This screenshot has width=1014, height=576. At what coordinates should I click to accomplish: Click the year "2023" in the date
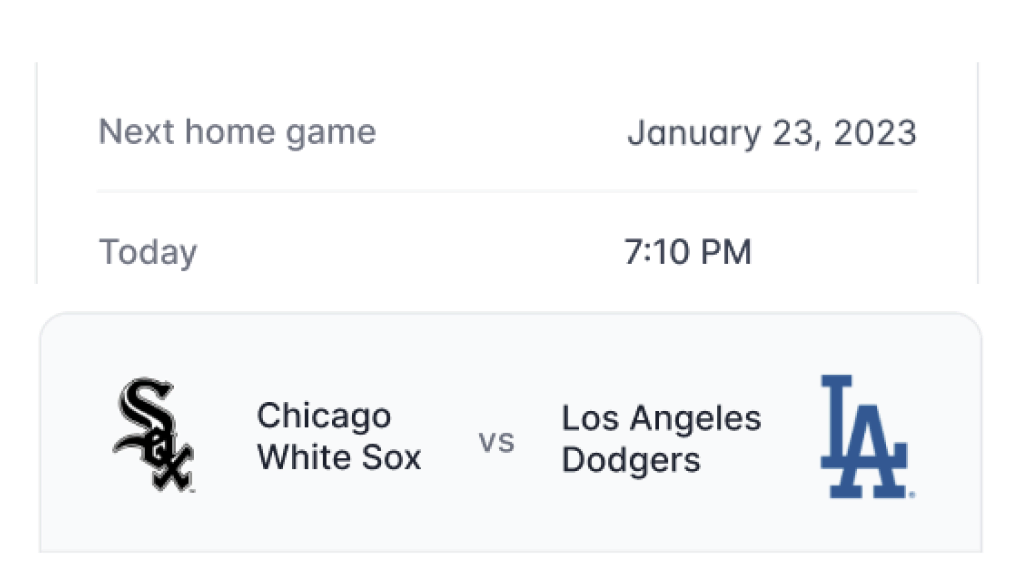(875, 133)
